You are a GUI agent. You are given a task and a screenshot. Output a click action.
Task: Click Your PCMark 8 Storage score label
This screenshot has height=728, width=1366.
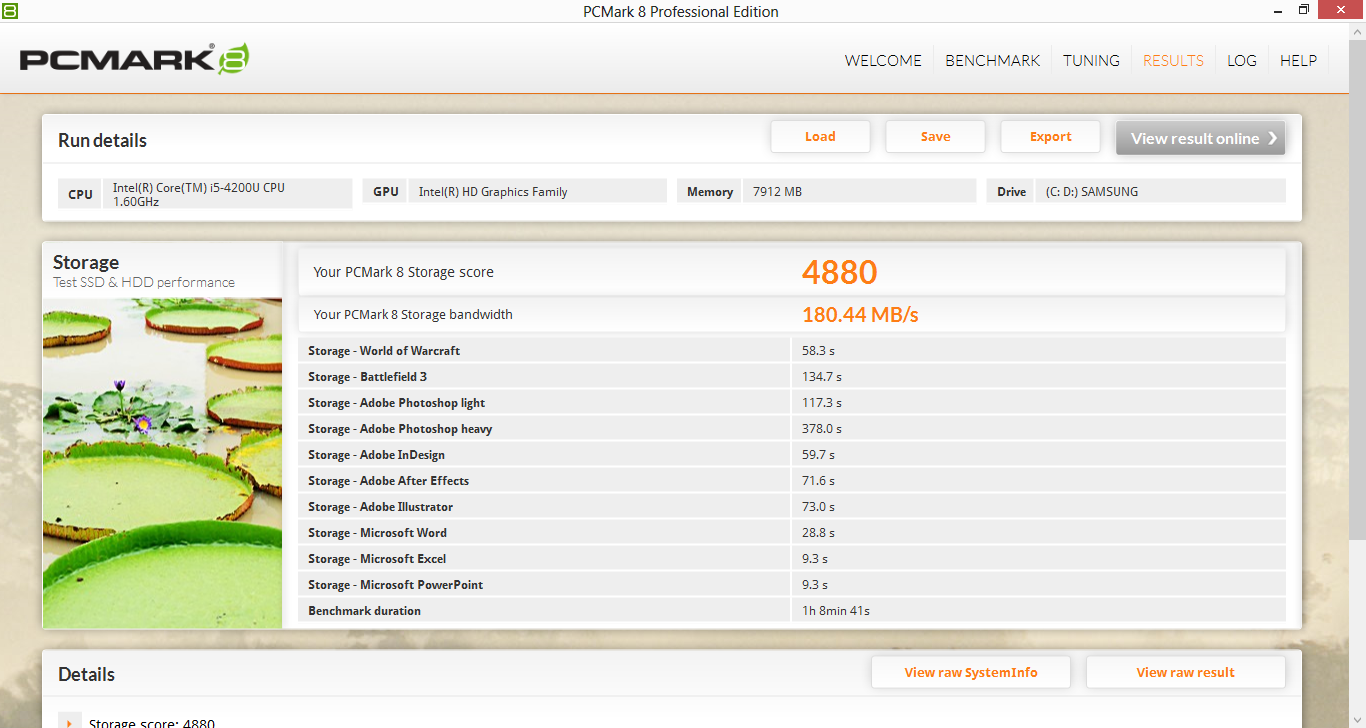[403, 272]
